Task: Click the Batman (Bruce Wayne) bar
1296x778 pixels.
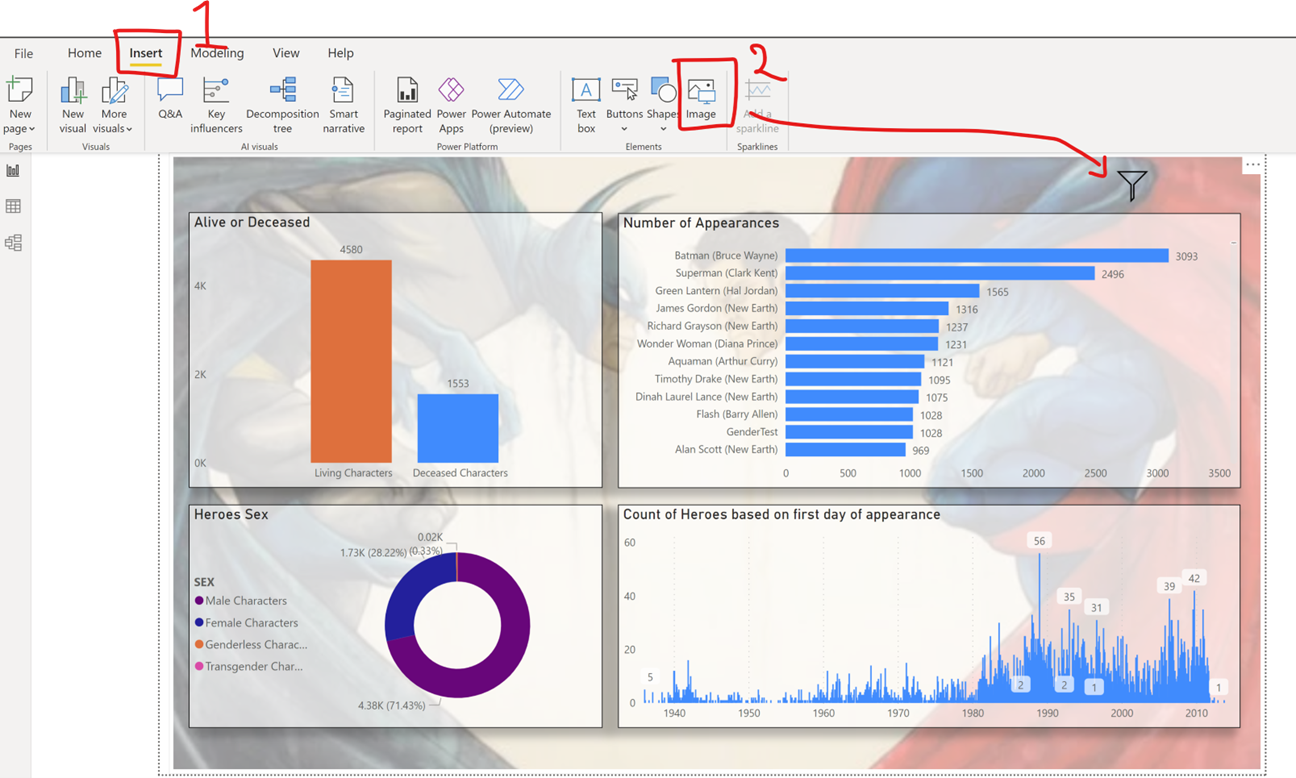Action: coord(977,256)
